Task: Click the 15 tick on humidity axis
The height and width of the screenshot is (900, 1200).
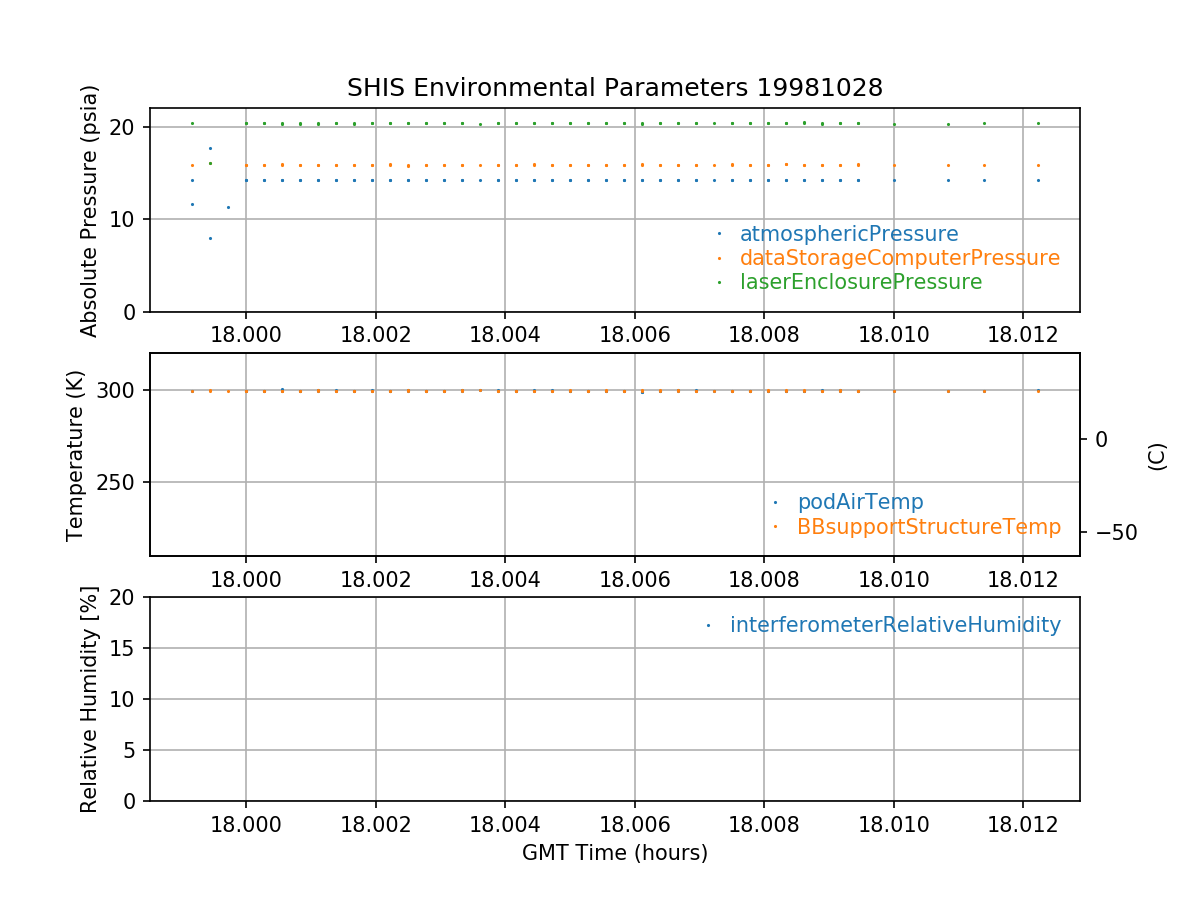Action: 127,648
